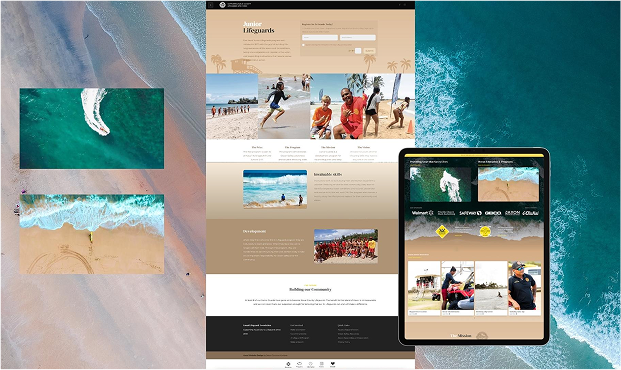Click the yellow announcement bar atop the tablet screen
This screenshot has width=621, height=370.
pos(474,156)
